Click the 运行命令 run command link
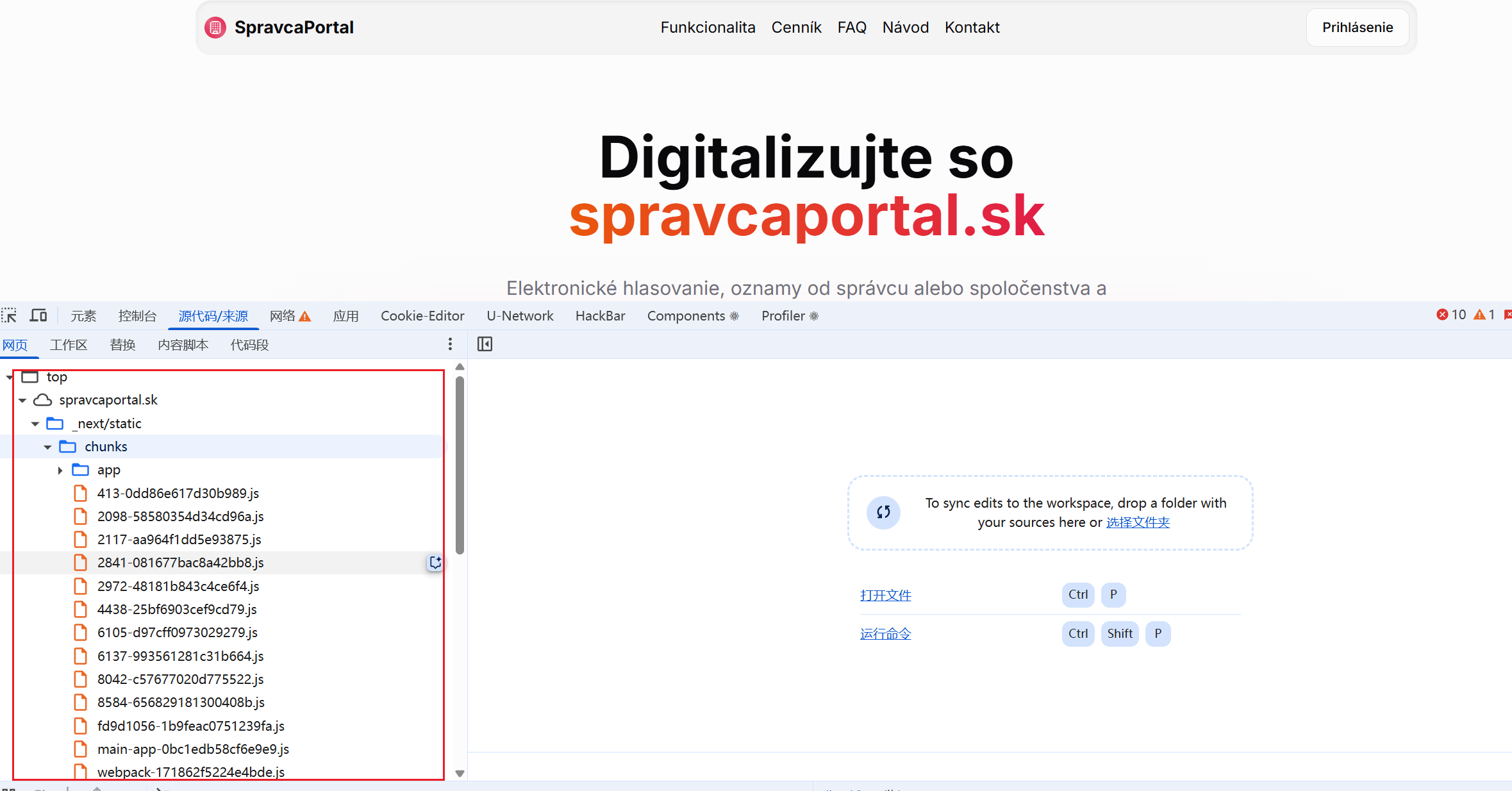This screenshot has width=1512, height=791. [885, 634]
